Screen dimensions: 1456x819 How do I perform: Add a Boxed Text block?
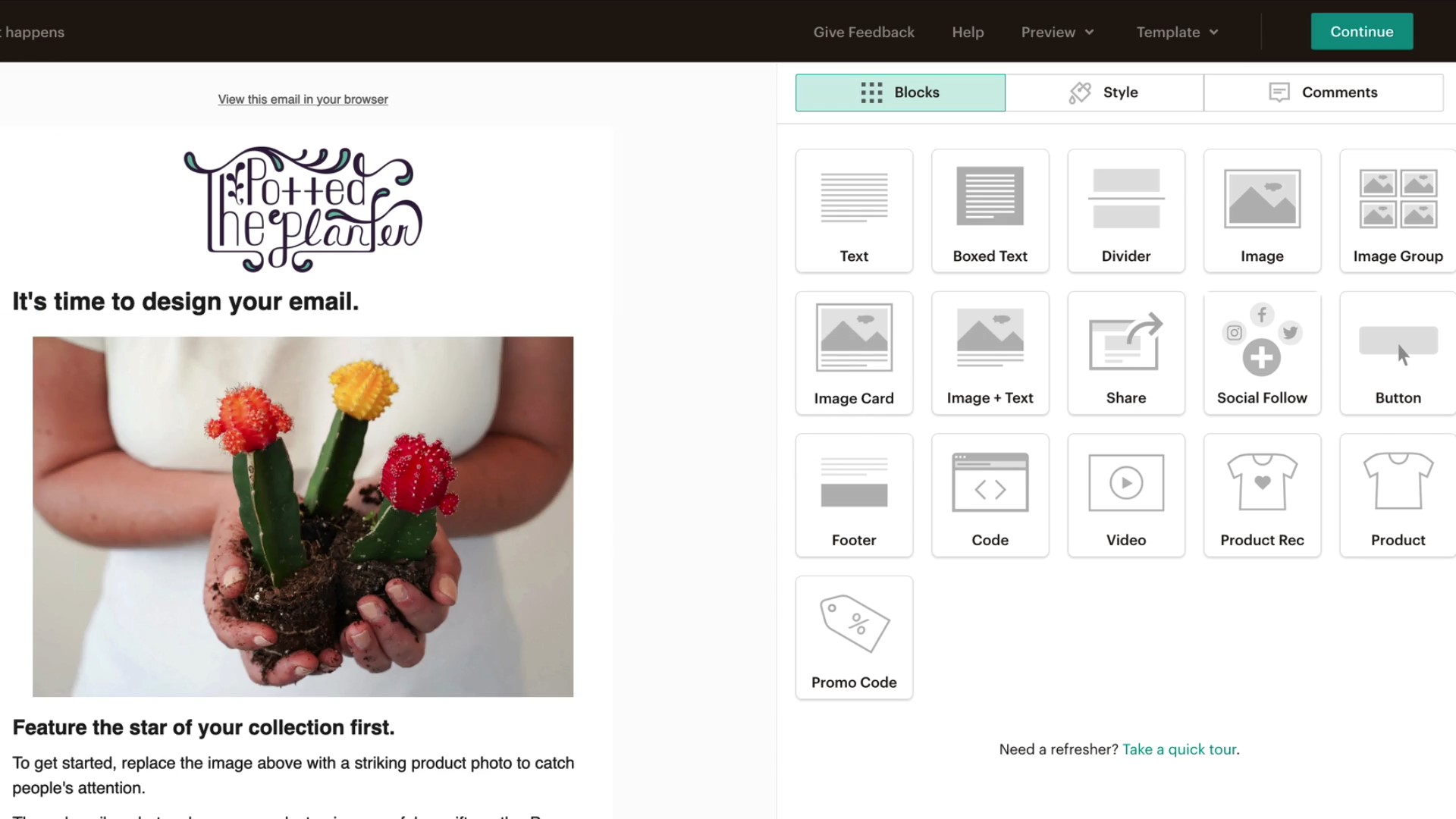[990, 211]
